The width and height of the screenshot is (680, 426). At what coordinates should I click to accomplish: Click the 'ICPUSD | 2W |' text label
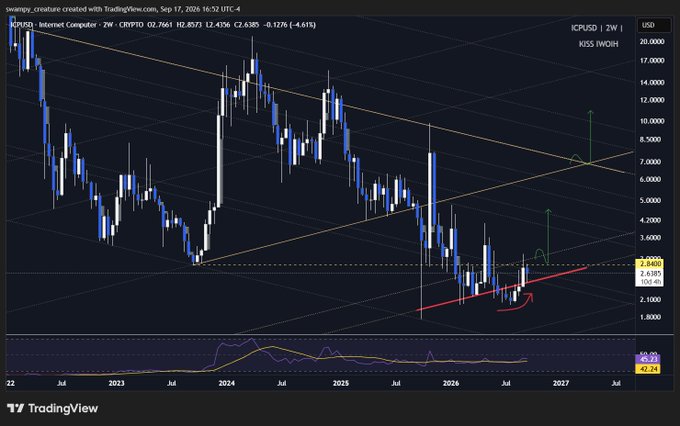click(596, 28)
